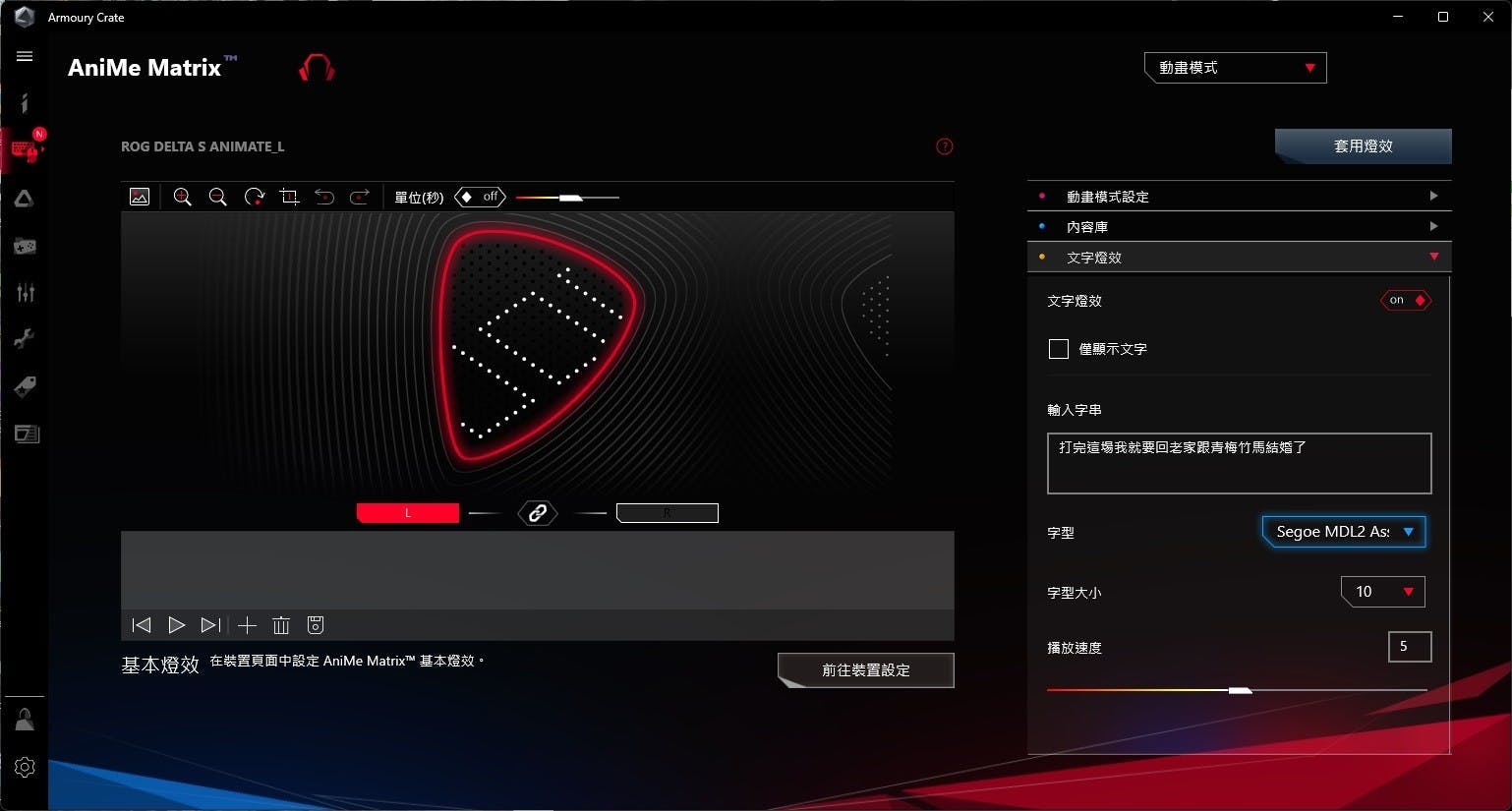This screenshot has height=811, width=1512.
Task: Jump to the next frame
Action: (x=210, y=625)
